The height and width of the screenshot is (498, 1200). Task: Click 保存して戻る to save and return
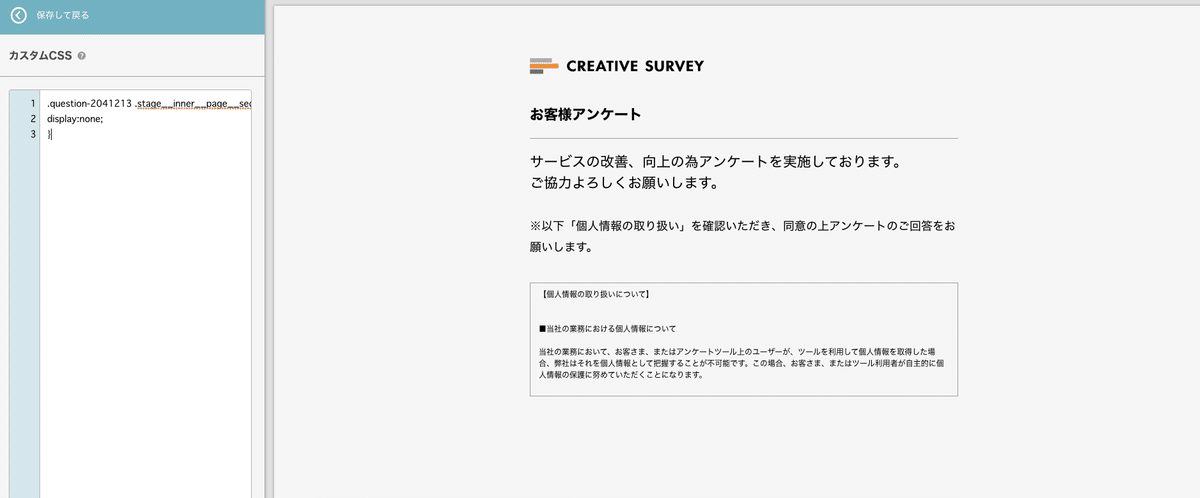coord(63,16)
